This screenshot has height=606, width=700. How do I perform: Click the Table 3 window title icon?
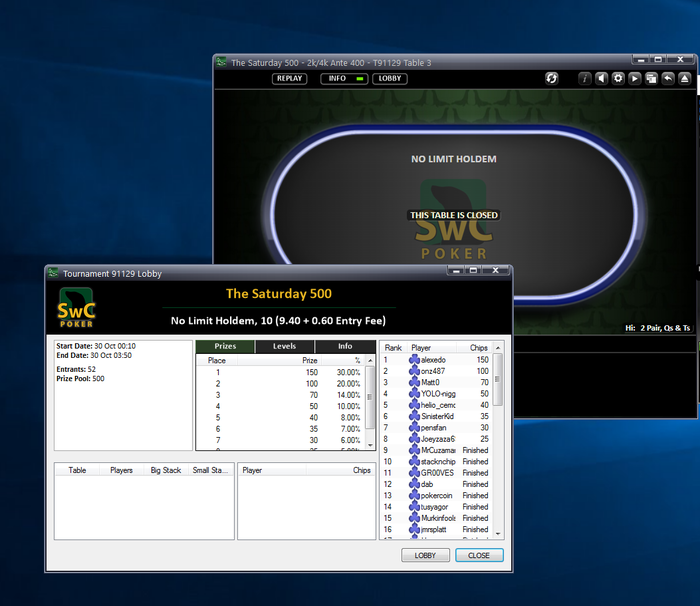[x=221, y=63]
